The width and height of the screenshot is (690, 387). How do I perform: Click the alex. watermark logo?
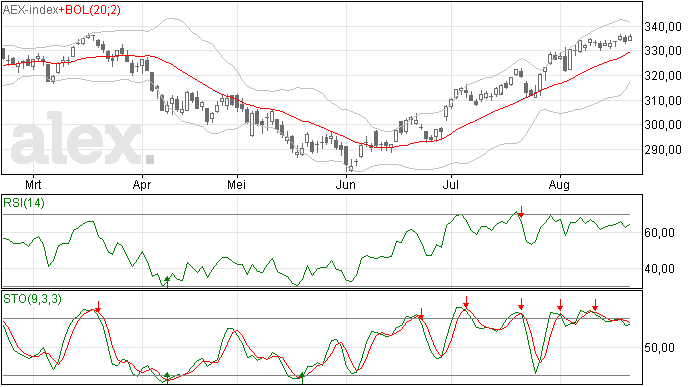coord(83,139)
